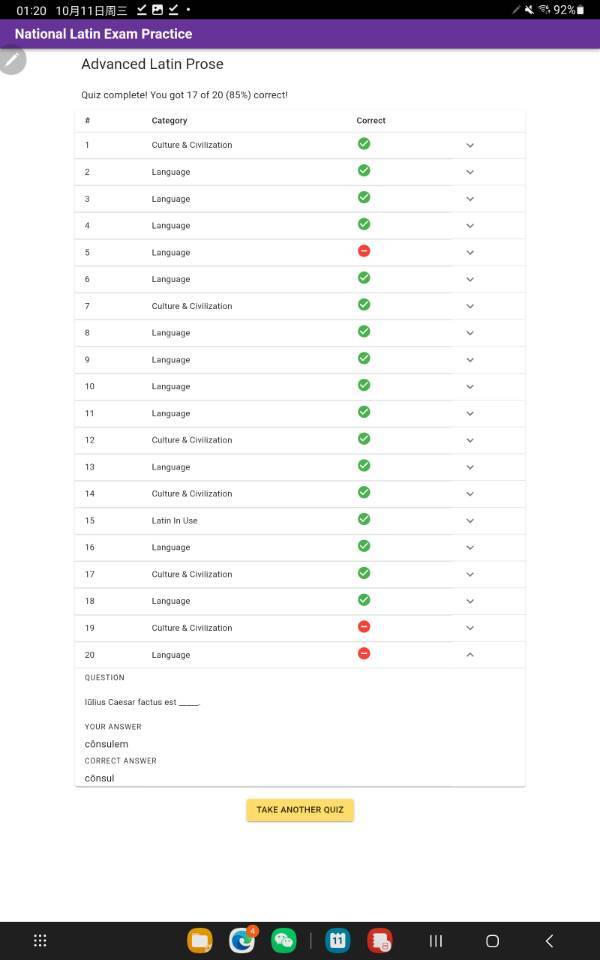Viewport: 600px width, 960px height.
Task: Tap the red incorrect icon for question 19
Action: (x=364, y=626)
